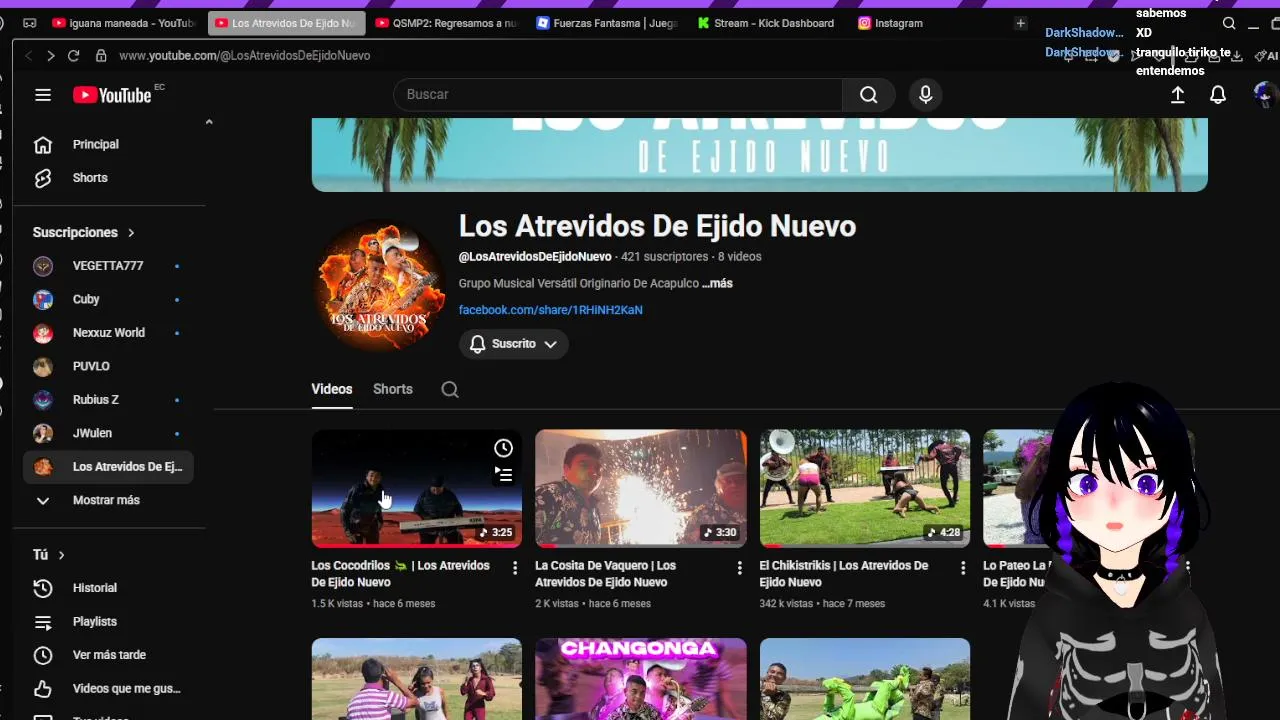The image size is (1280, 720).
Task: Open the notifications bell in header
Action: [x=1218, y=94]
